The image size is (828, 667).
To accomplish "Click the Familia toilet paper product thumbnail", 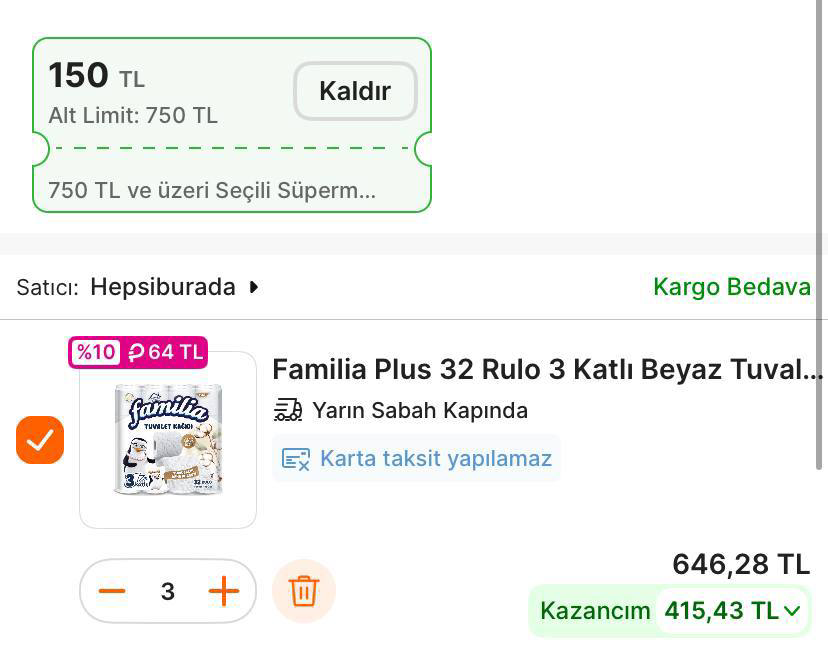I will [168, 440].
